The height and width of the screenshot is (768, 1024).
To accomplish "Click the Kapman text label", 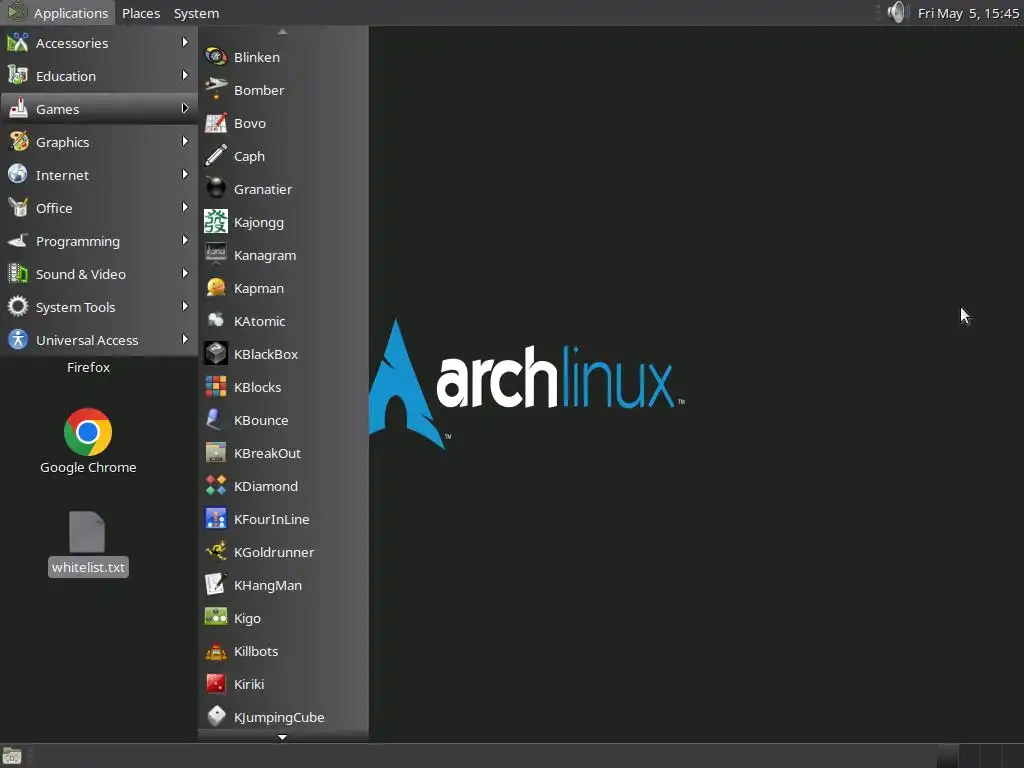I will click(x=259, y=289).
